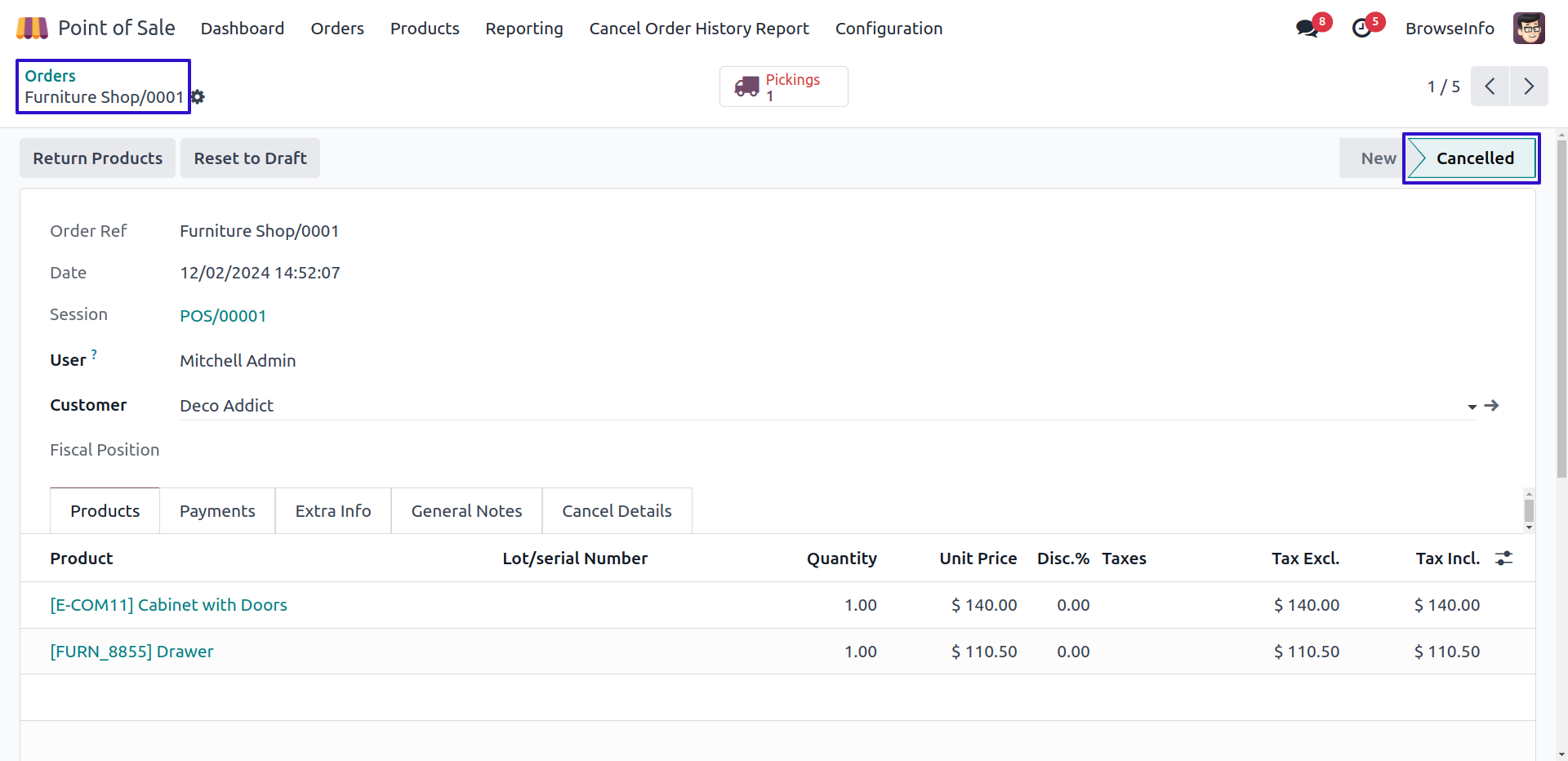Click the tabs area small scrollbar

[1529, 510]
